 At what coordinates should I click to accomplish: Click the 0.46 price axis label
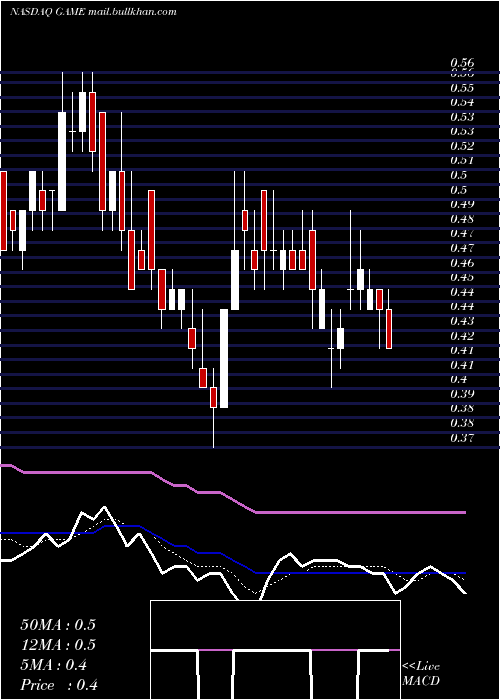[462, 262]
